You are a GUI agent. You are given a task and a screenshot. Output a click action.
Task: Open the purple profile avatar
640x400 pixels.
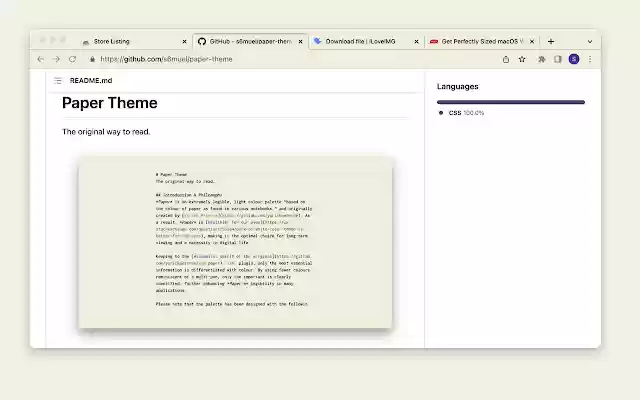pos(574,59)
